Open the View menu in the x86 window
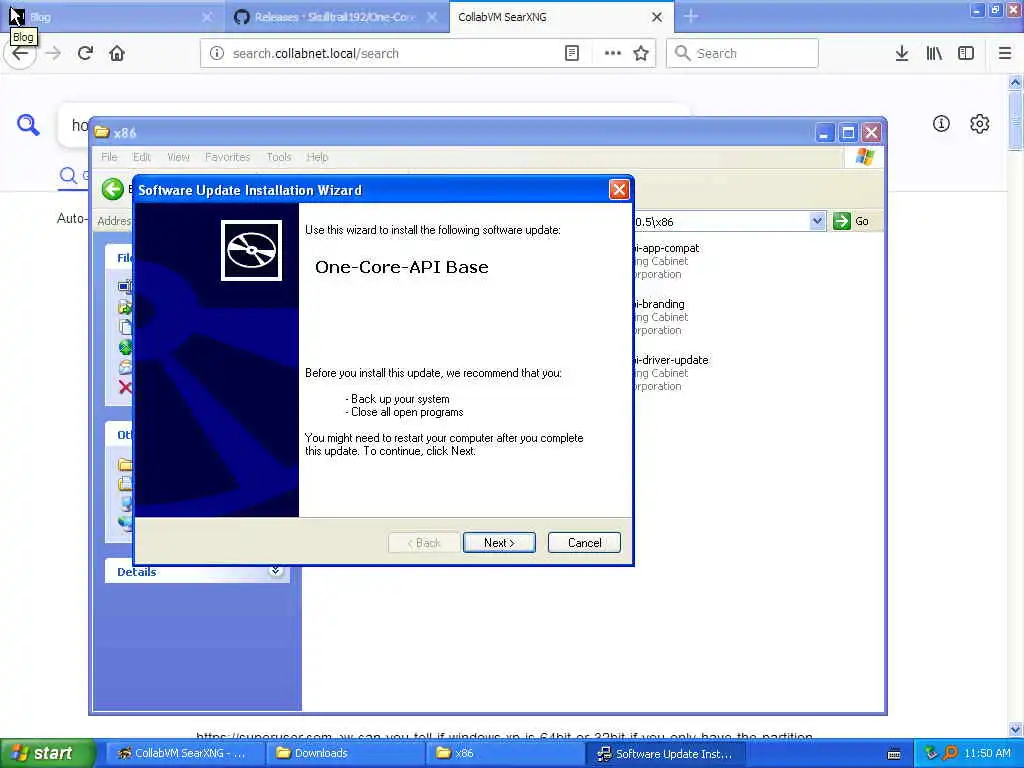This screenshot has width=1024, height=768. (x=178, y=157)
